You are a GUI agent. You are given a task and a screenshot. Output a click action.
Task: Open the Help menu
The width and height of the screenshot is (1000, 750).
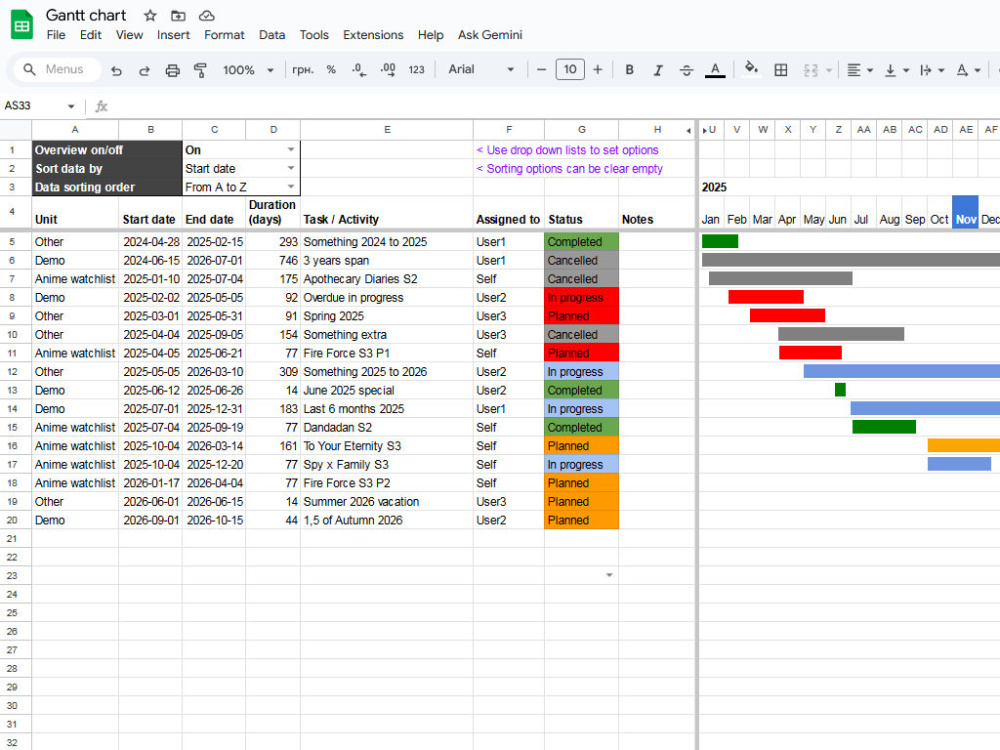(x=430, y=35)
